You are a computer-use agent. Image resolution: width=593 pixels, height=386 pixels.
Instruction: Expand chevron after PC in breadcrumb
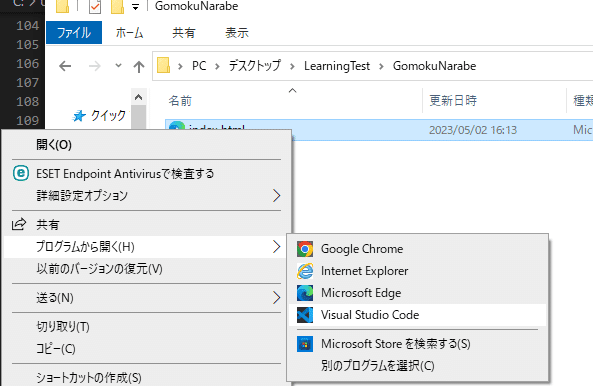tap(217, 67)
